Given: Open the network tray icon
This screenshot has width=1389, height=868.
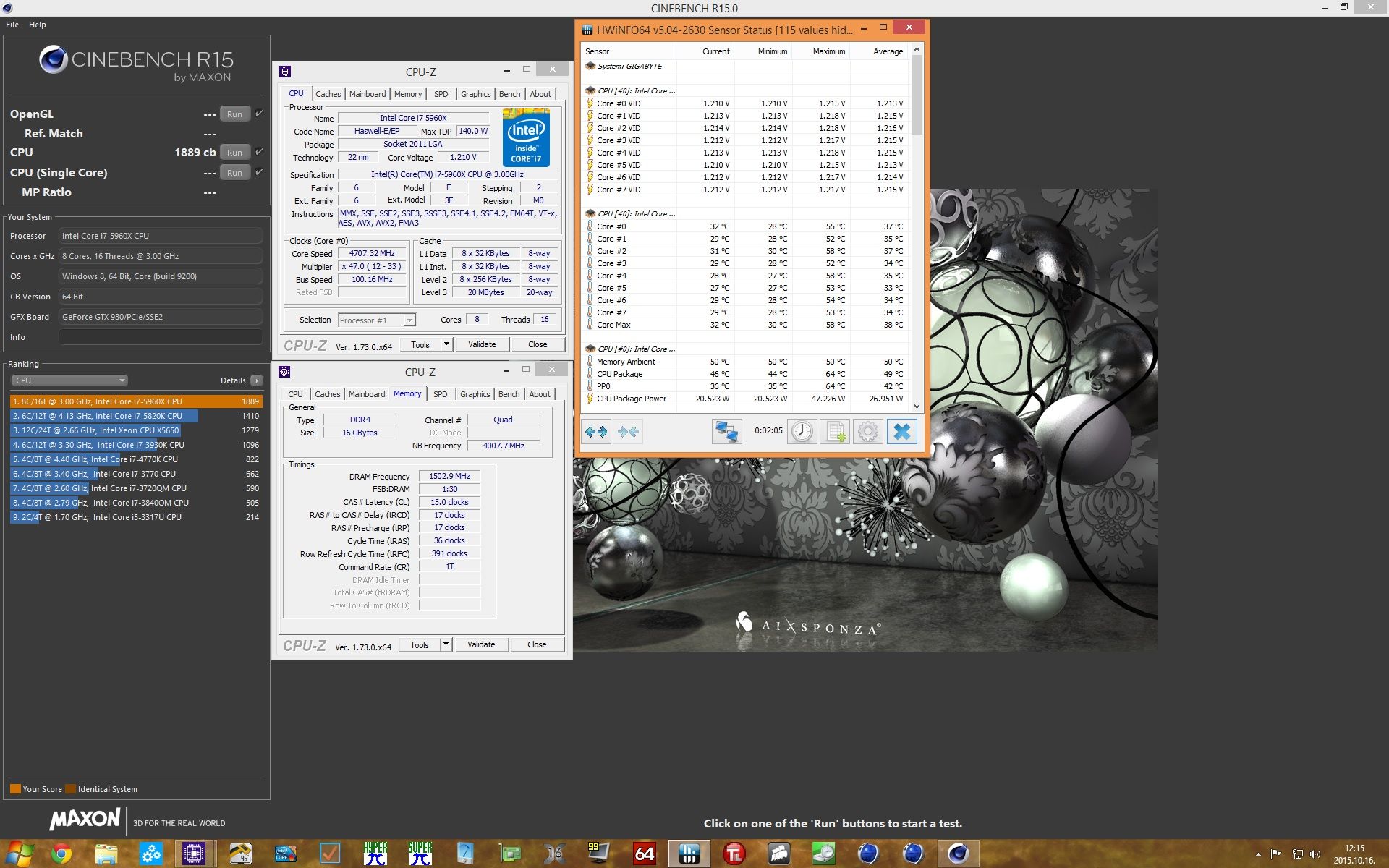Looking at the screenshot, I should 1298,854.
